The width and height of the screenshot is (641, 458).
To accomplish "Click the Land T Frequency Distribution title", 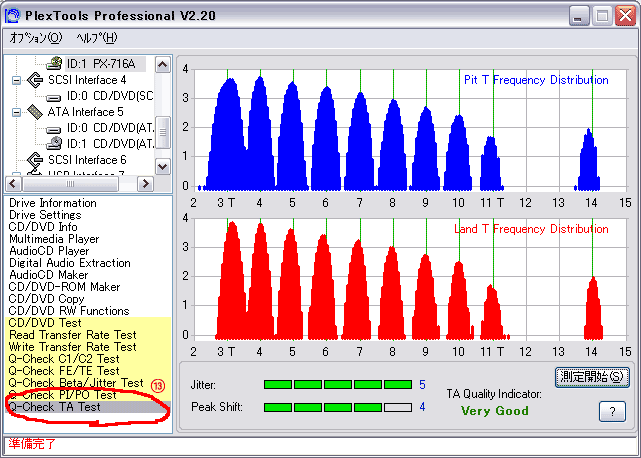I will click(531, 229).
